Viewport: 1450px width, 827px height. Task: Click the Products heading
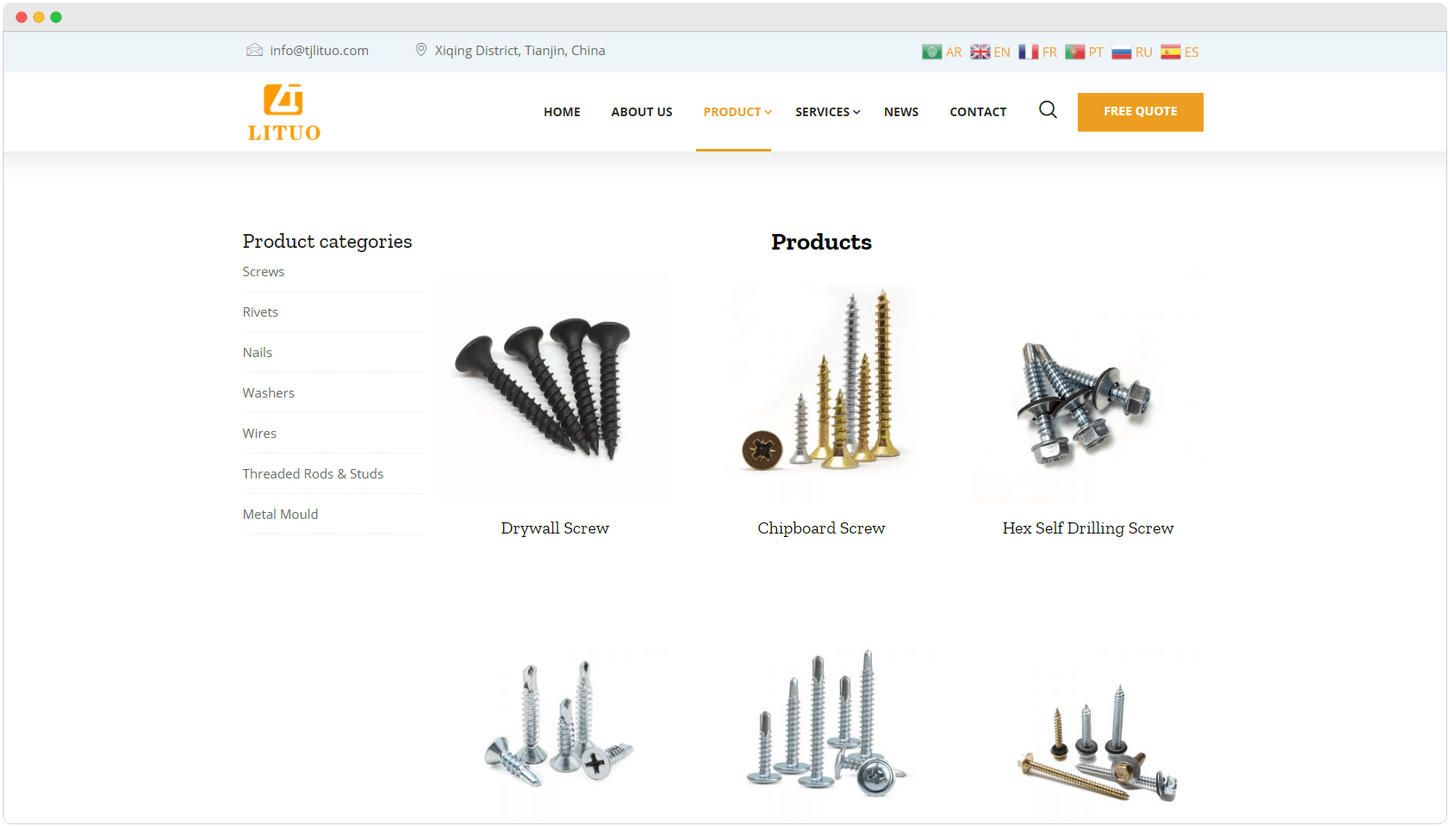tap(821, 242)
